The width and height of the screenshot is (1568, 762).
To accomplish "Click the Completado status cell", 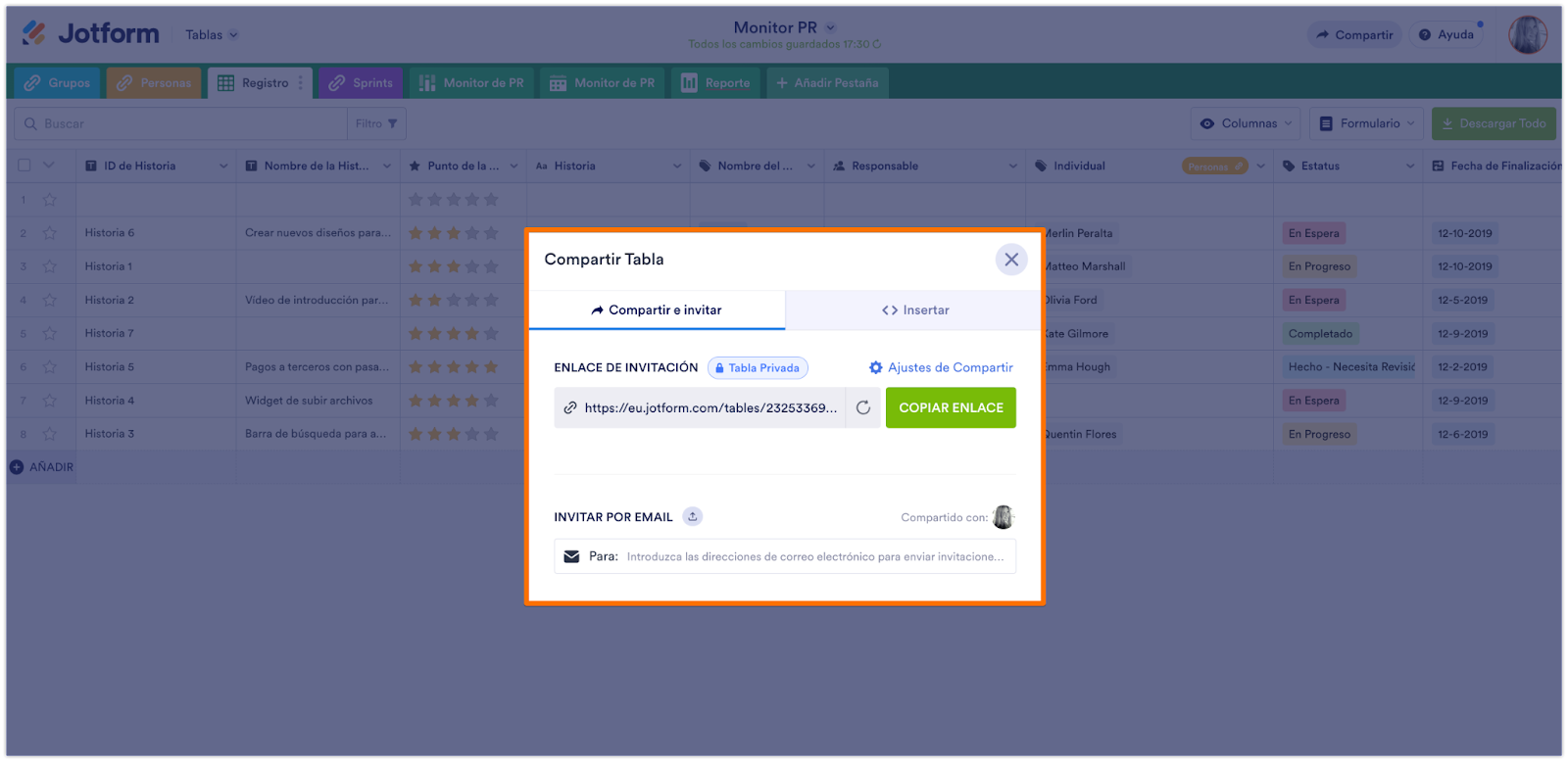I will [x=1320, y=334].
